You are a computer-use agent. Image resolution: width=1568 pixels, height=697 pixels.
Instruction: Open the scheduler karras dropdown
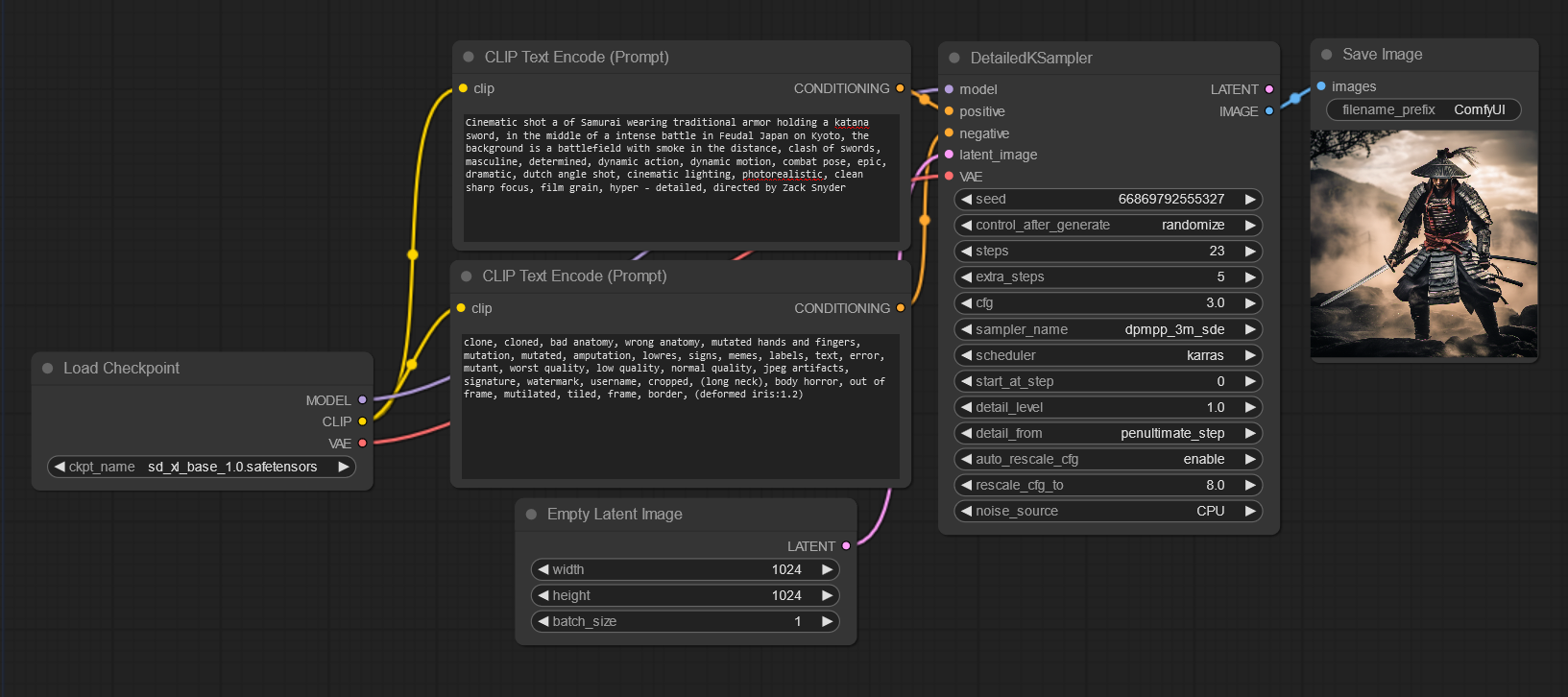click(x=1107, y=356)
